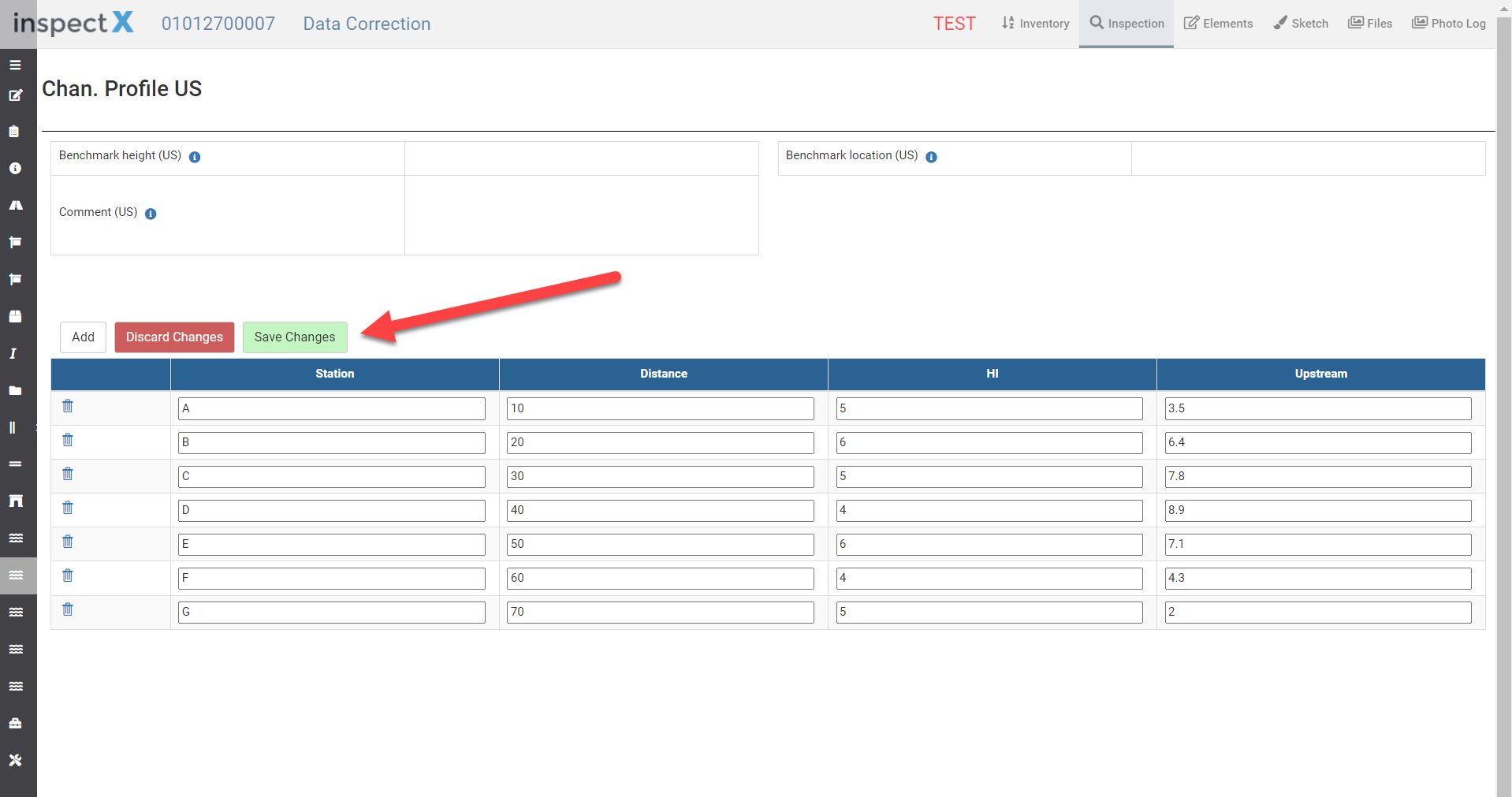This screenshot has width=1512, height=797.
Task: Click the crossed tools icon in the sidebar
Action: click(x=15, y=760)
